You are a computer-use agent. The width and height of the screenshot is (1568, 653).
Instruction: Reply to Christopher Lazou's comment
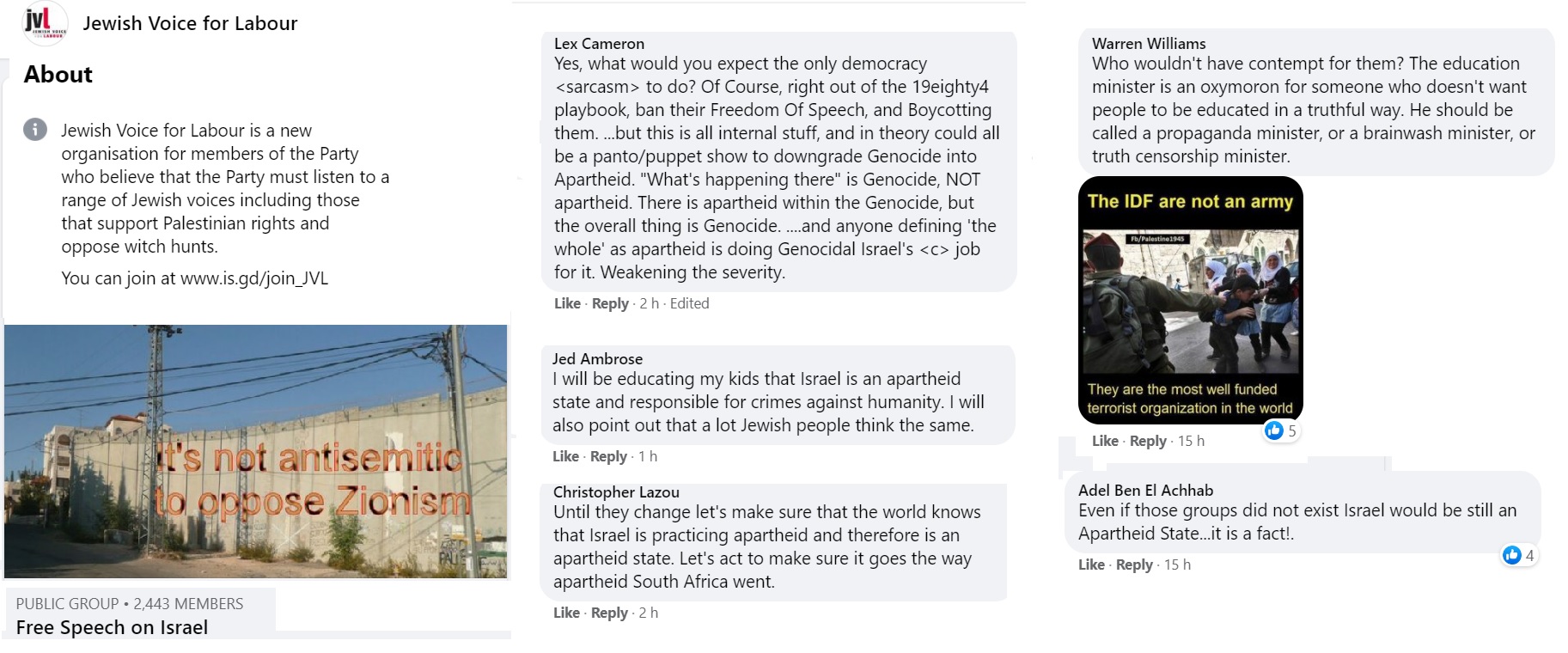609,613
